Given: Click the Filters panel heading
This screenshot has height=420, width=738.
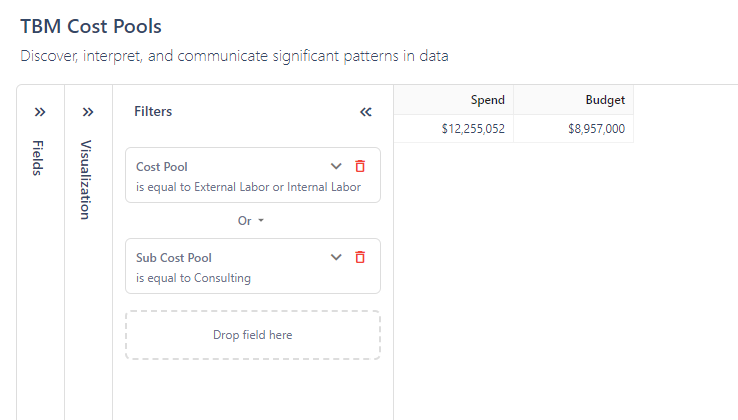Looking at the screenshot, I should 153,112.
